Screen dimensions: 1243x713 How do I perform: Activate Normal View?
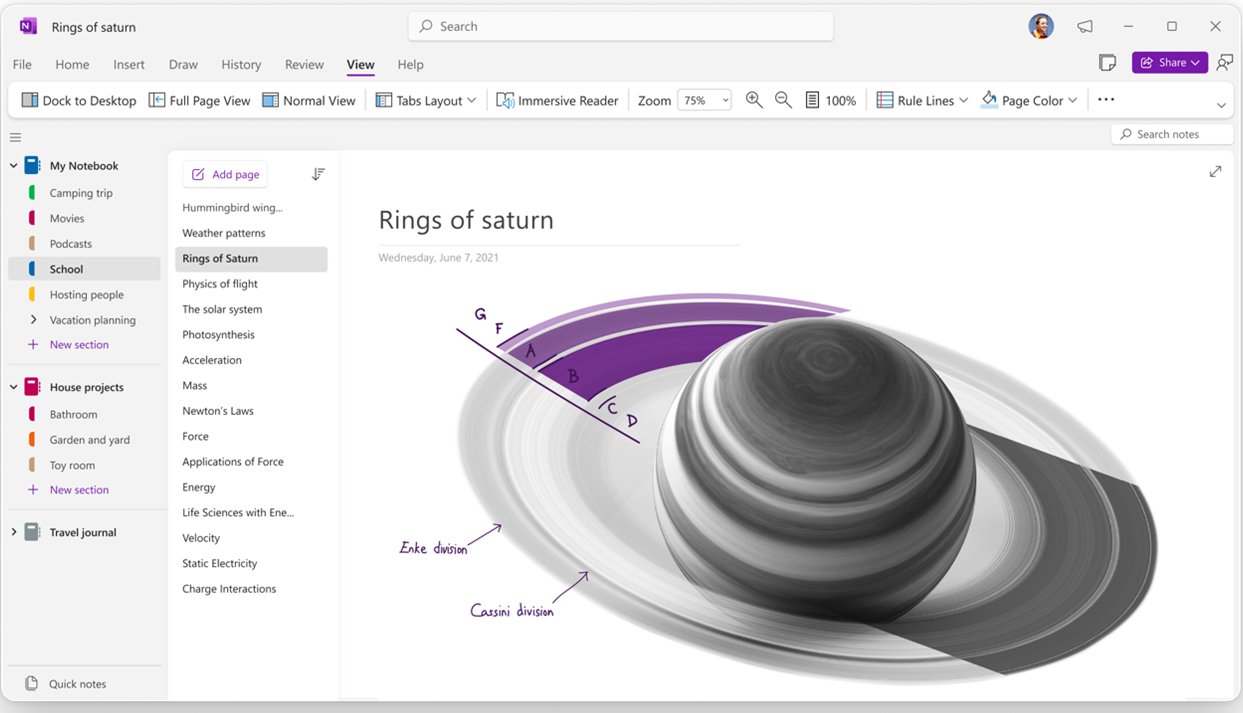click(309, 99)
